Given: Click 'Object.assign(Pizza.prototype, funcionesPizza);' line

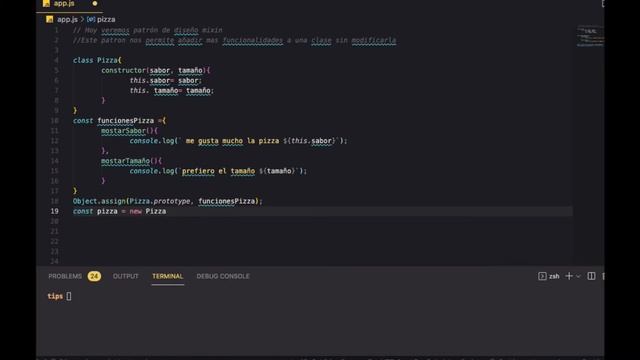Looking at the screenshot, I should pos(168,201).
